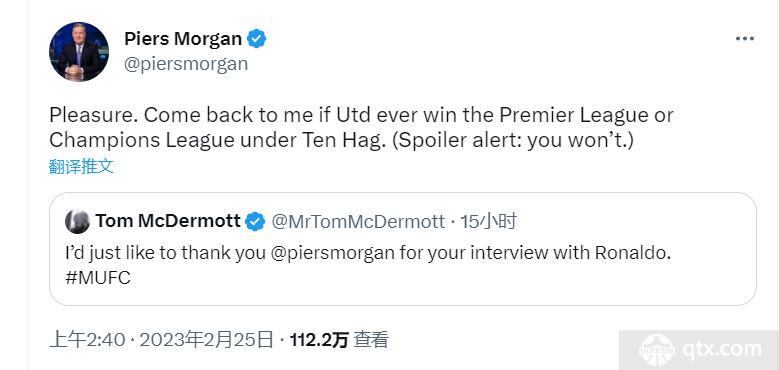Click Piers Morgan's profile avatar
Viewport: 779px width, 370px height.
tap(78, 52)
